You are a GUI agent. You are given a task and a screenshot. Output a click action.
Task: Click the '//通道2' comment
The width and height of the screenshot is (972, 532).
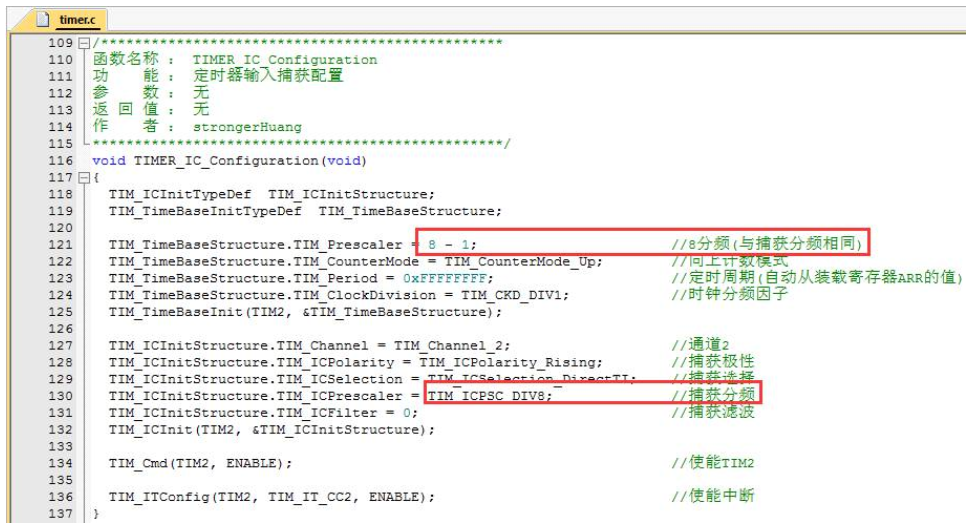pos(700,345)
